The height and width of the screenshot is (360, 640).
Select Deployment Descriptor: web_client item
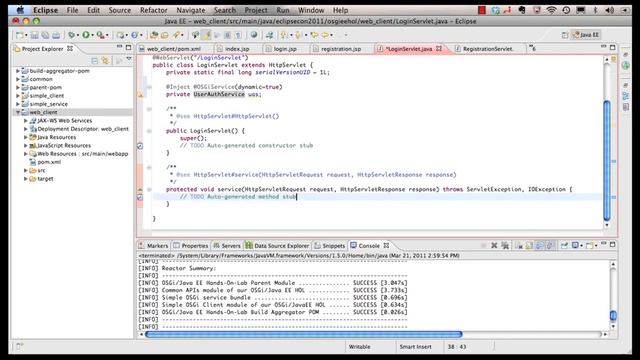83,129
